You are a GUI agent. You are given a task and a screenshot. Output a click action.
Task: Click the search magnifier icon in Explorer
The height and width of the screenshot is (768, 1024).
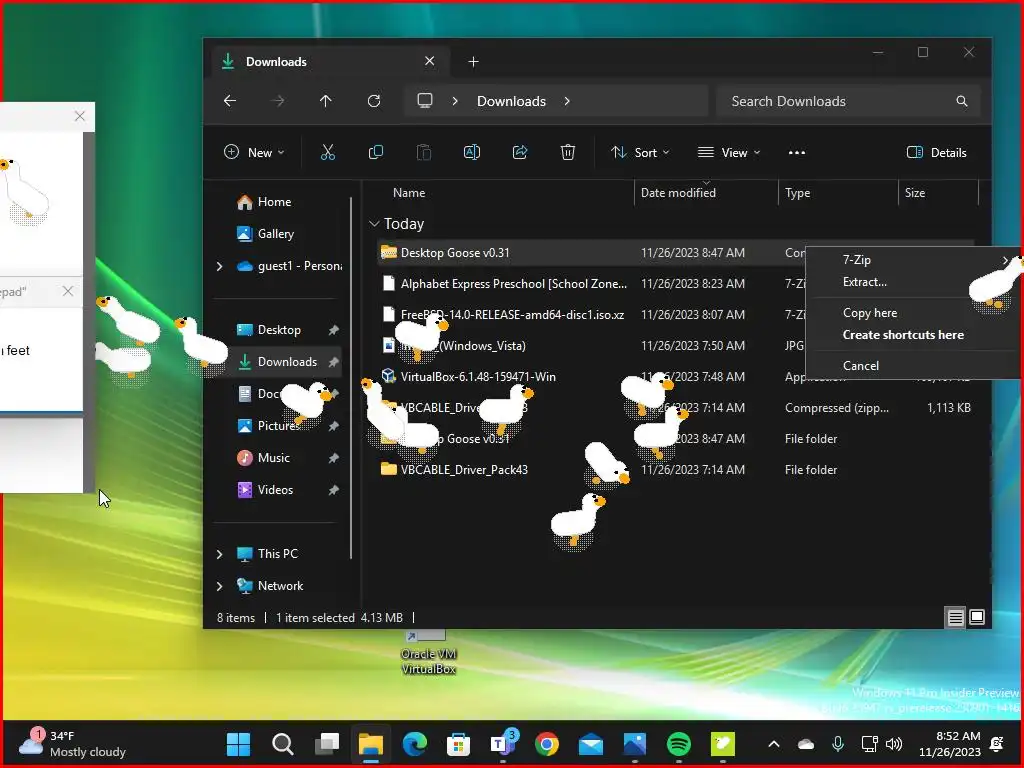[x=962, y=101]
